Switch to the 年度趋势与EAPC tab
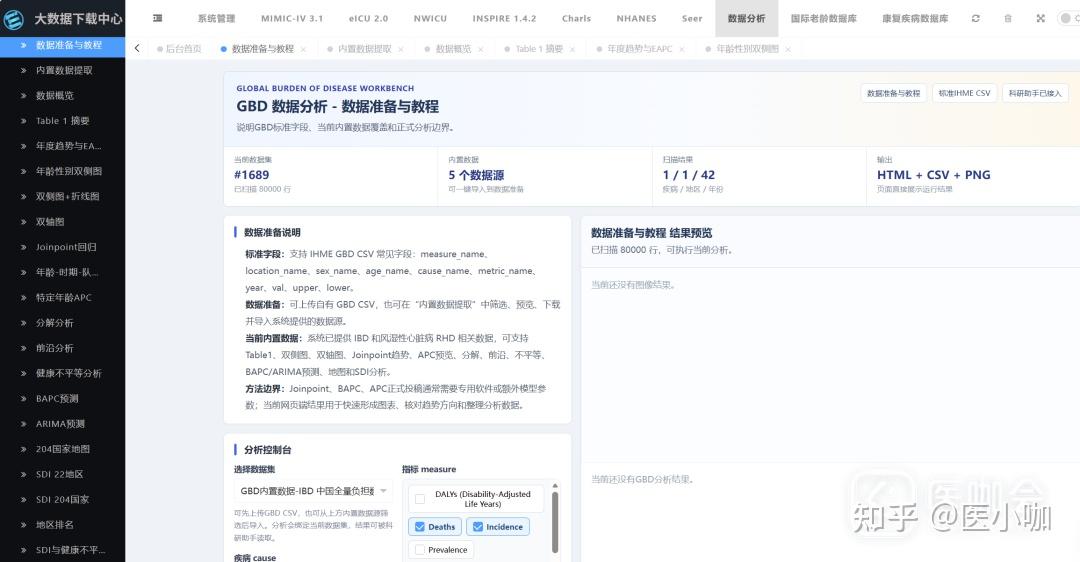This screenshot has height=562, width=1080. [x=634, y=49]
